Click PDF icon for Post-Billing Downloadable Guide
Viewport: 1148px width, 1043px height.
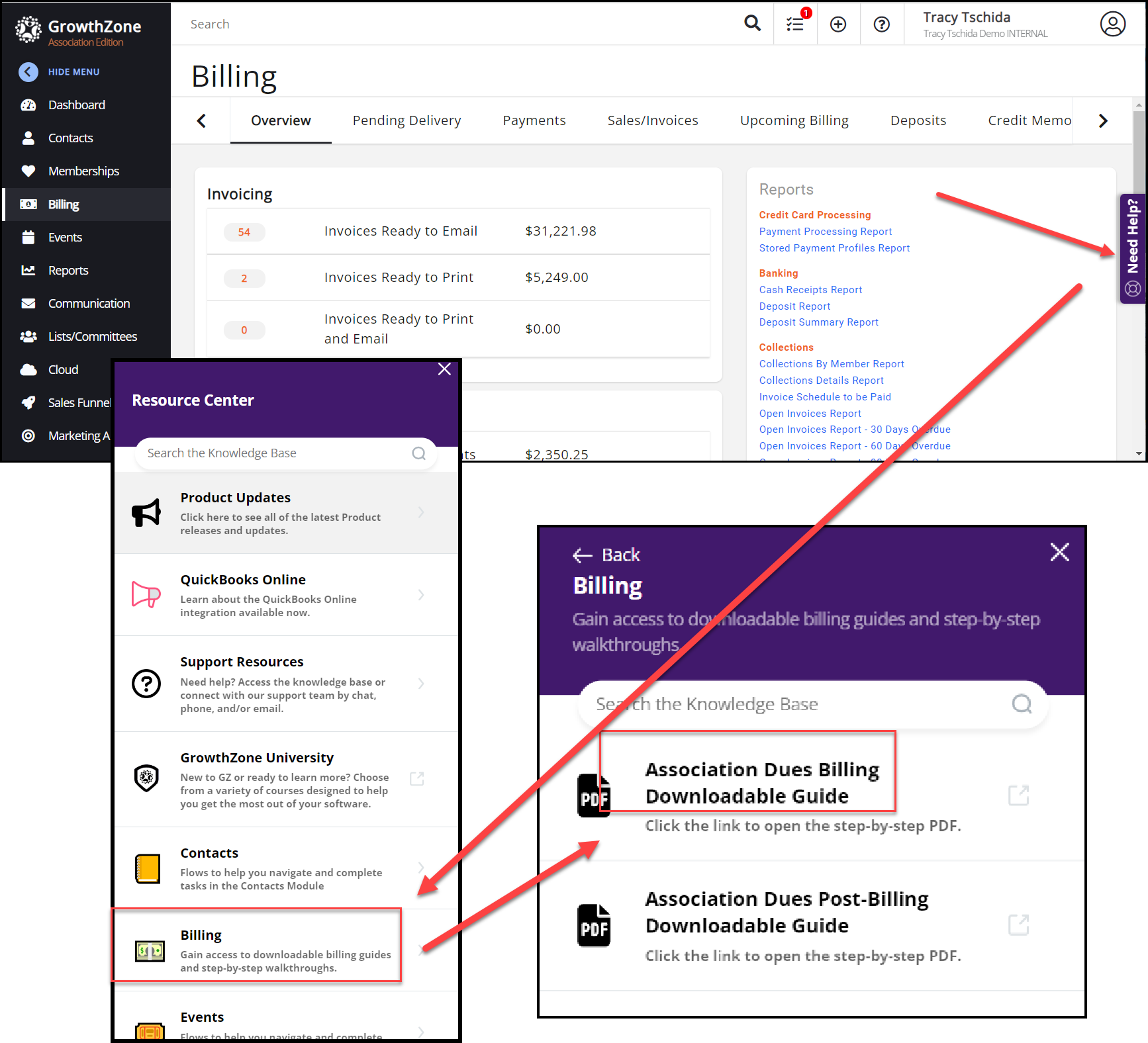(594, 925)
